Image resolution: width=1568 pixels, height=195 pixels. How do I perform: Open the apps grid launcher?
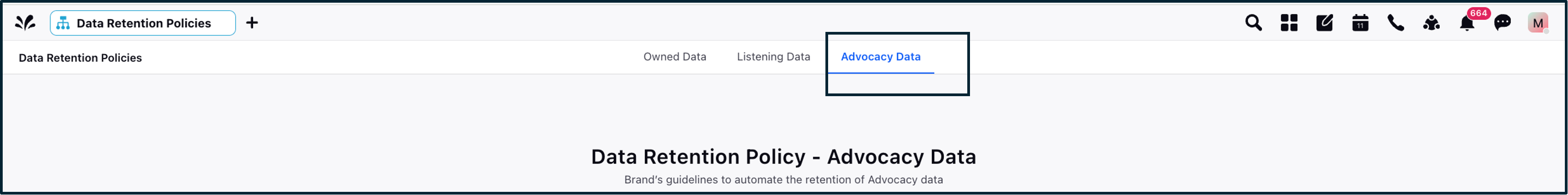pos(1289,23)
